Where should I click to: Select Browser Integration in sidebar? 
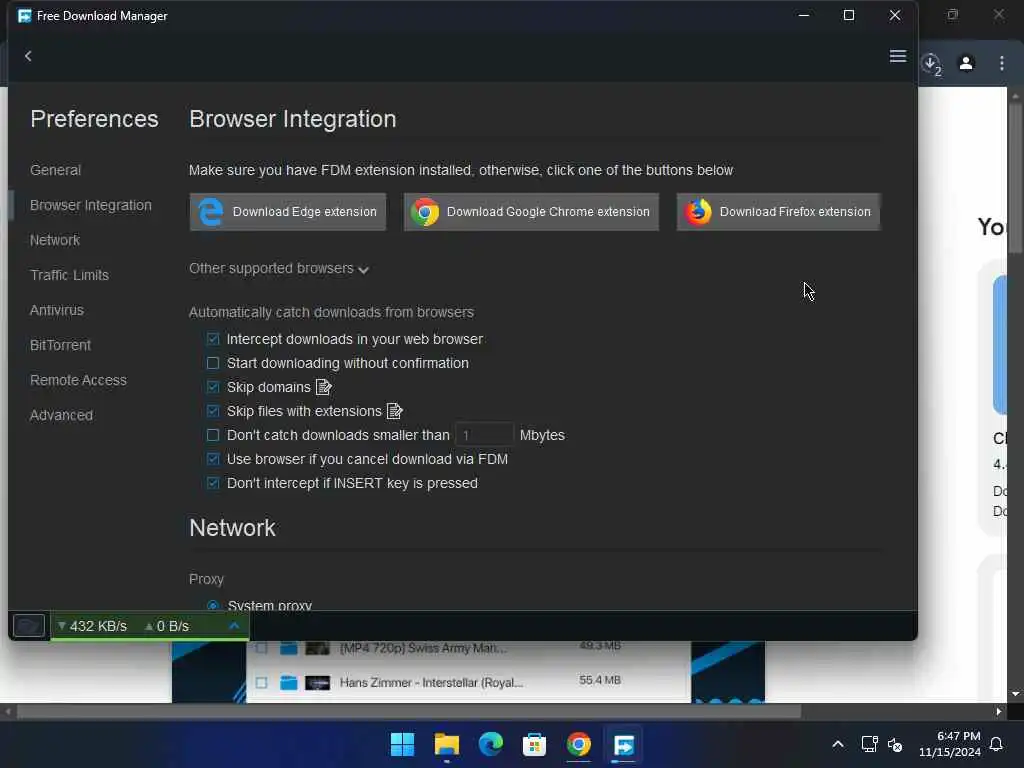click(91, 205)
